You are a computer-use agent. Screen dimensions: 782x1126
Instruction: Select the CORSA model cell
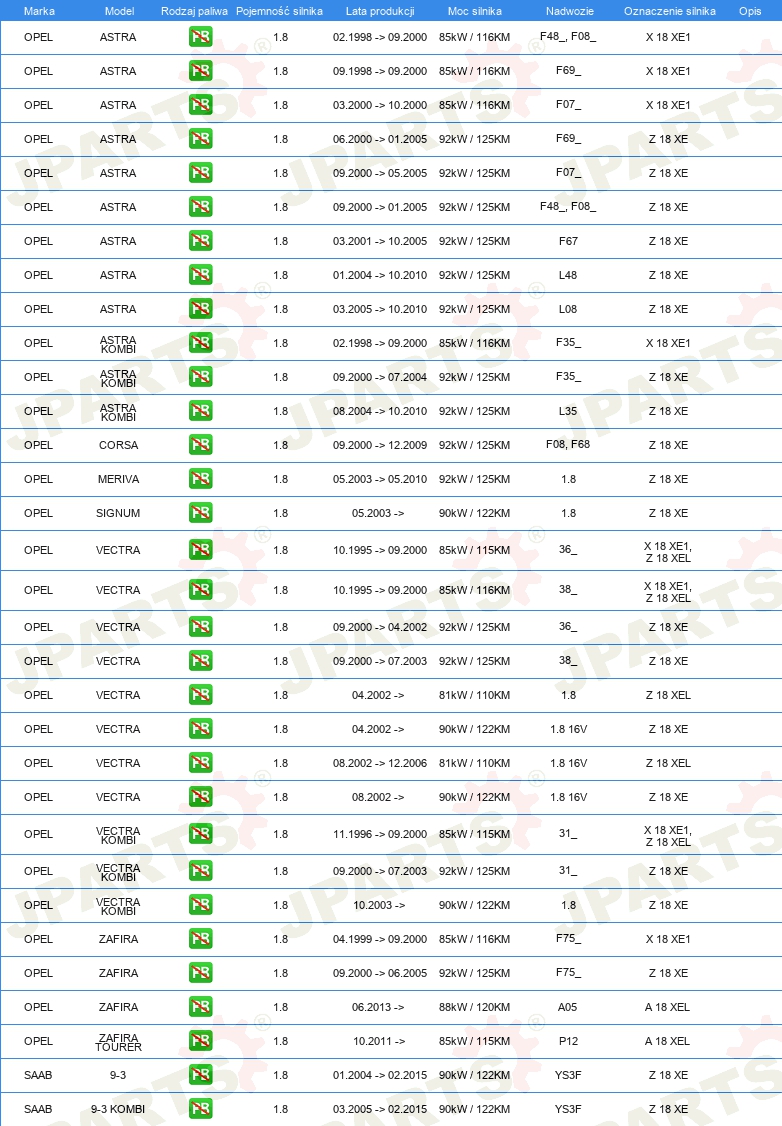coord(118,445)
